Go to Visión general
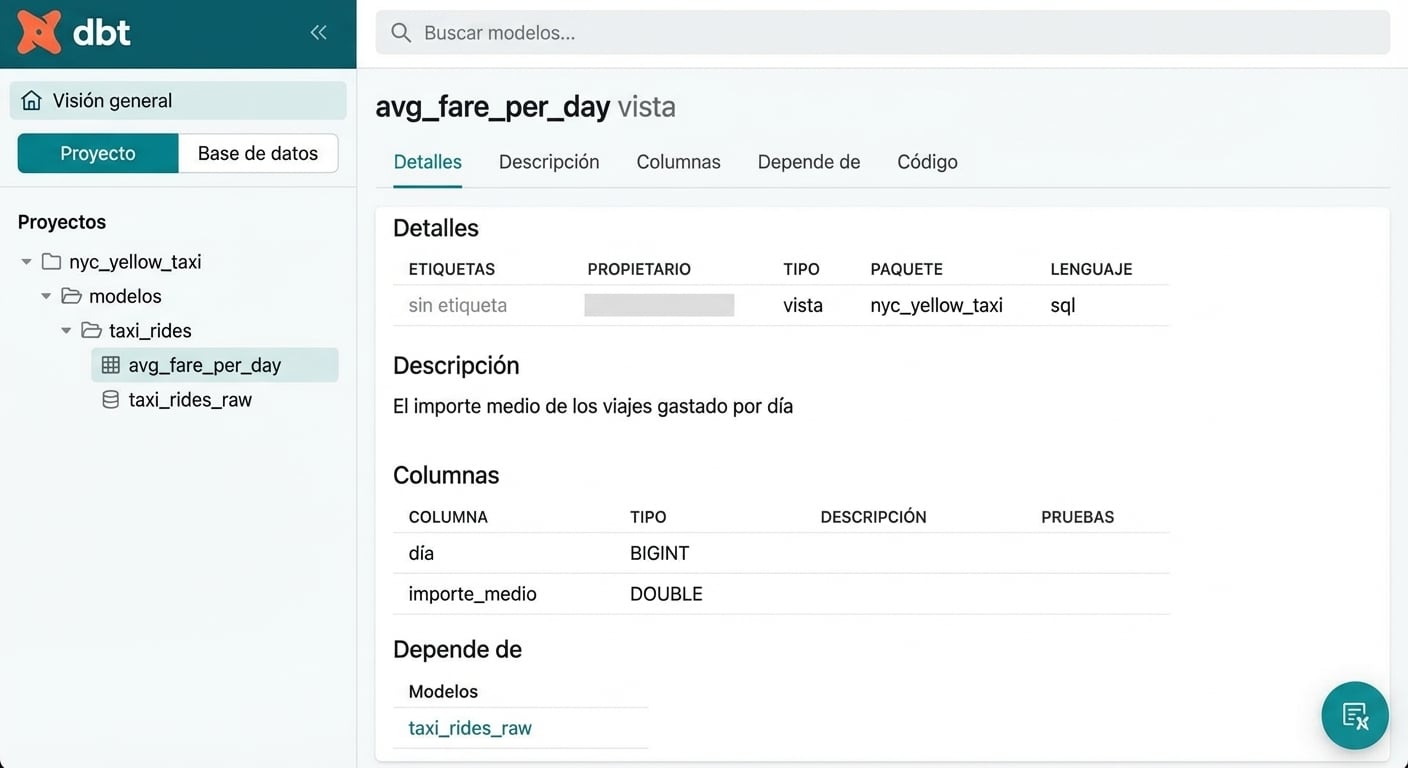Screen dimensions: 1408x768 [178, 101]
